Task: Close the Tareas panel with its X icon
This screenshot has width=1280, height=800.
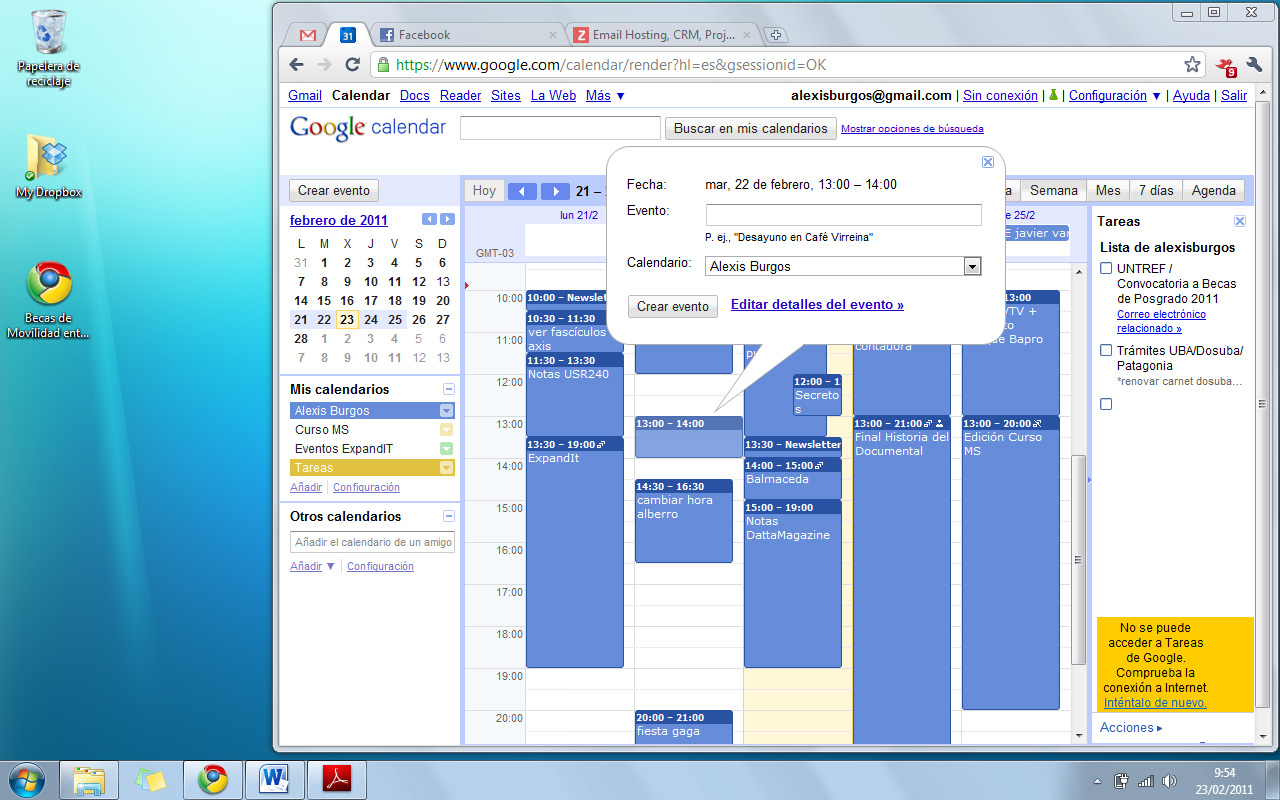Action: coord(1240,221)
